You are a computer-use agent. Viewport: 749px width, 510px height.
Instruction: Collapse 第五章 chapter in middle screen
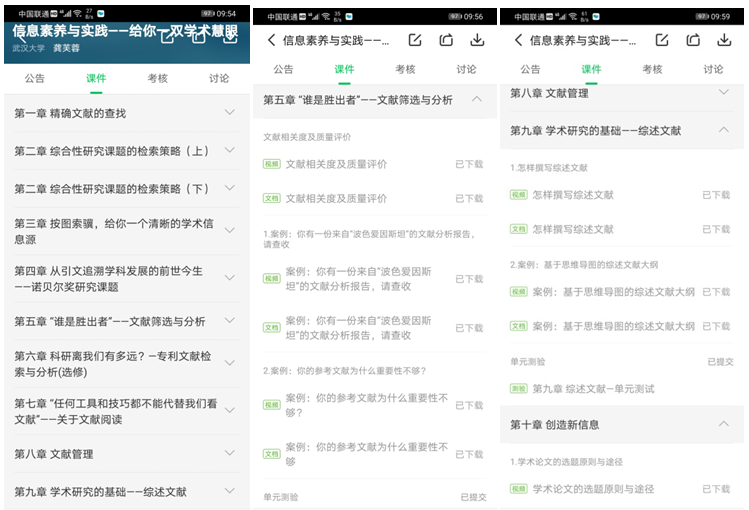pyautogui.click(x=477, y=99)
